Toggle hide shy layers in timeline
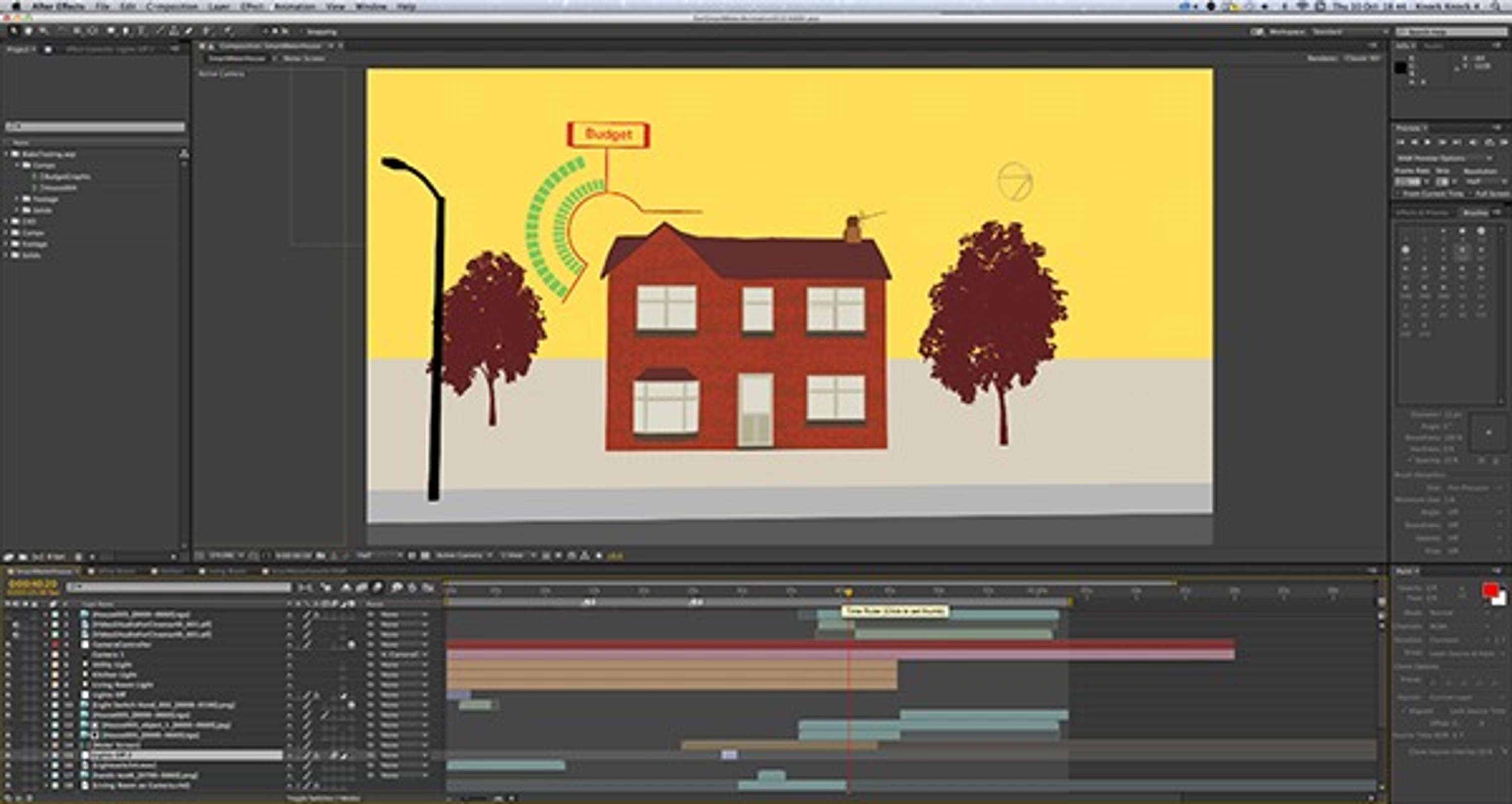This screenshot has height=804, width=1512. pos(346,587)
